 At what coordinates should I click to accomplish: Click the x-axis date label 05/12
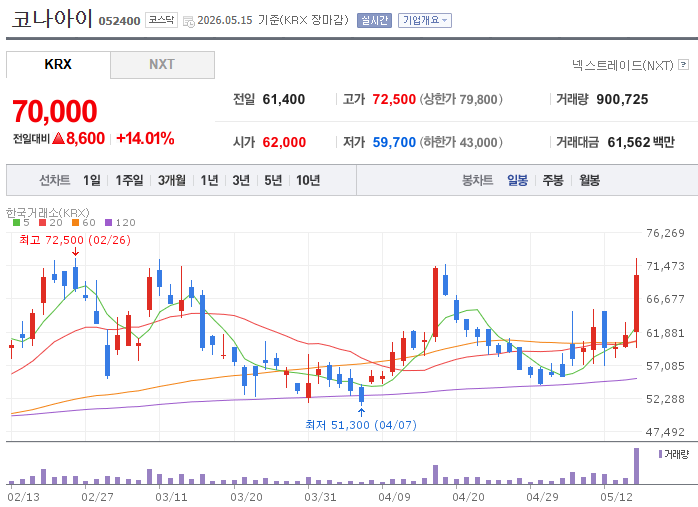pyautogui.click(x=617, y=497)
